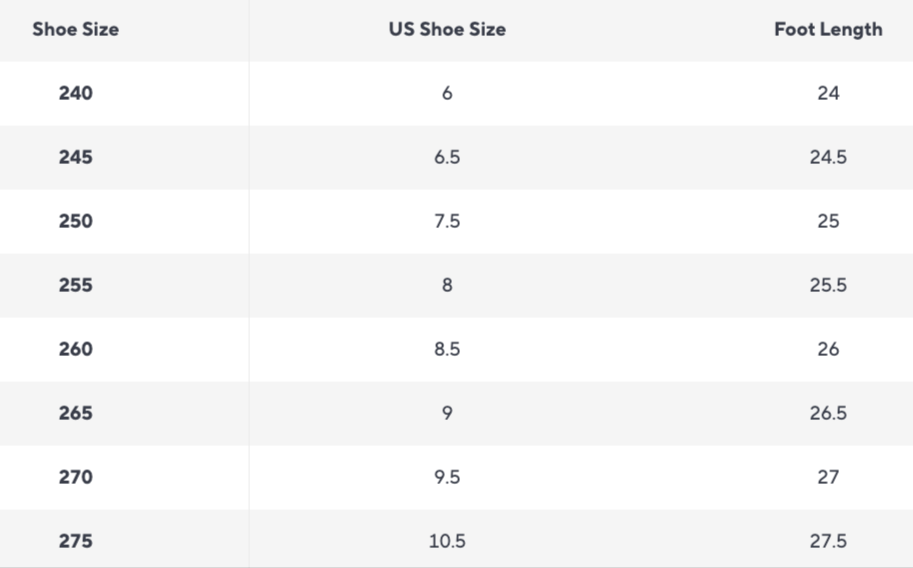Select the 260 shoe size cell
This screenshot has height=568, width=913.
(x=76, y=350)
